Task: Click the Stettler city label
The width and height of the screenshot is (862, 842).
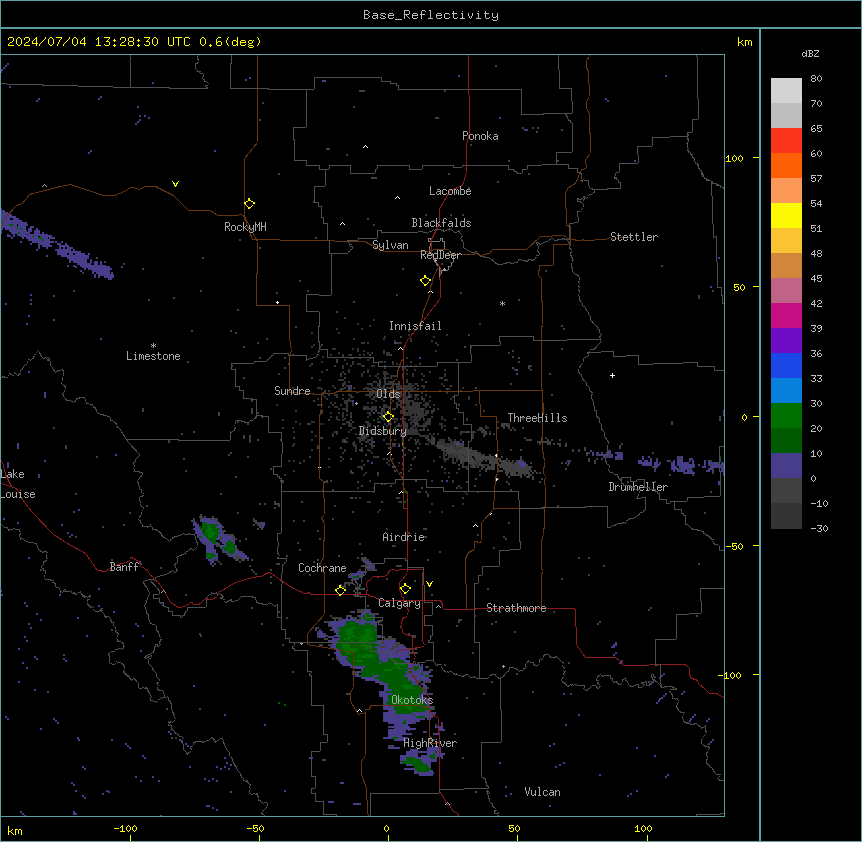Action: click(x=634, y=237)
